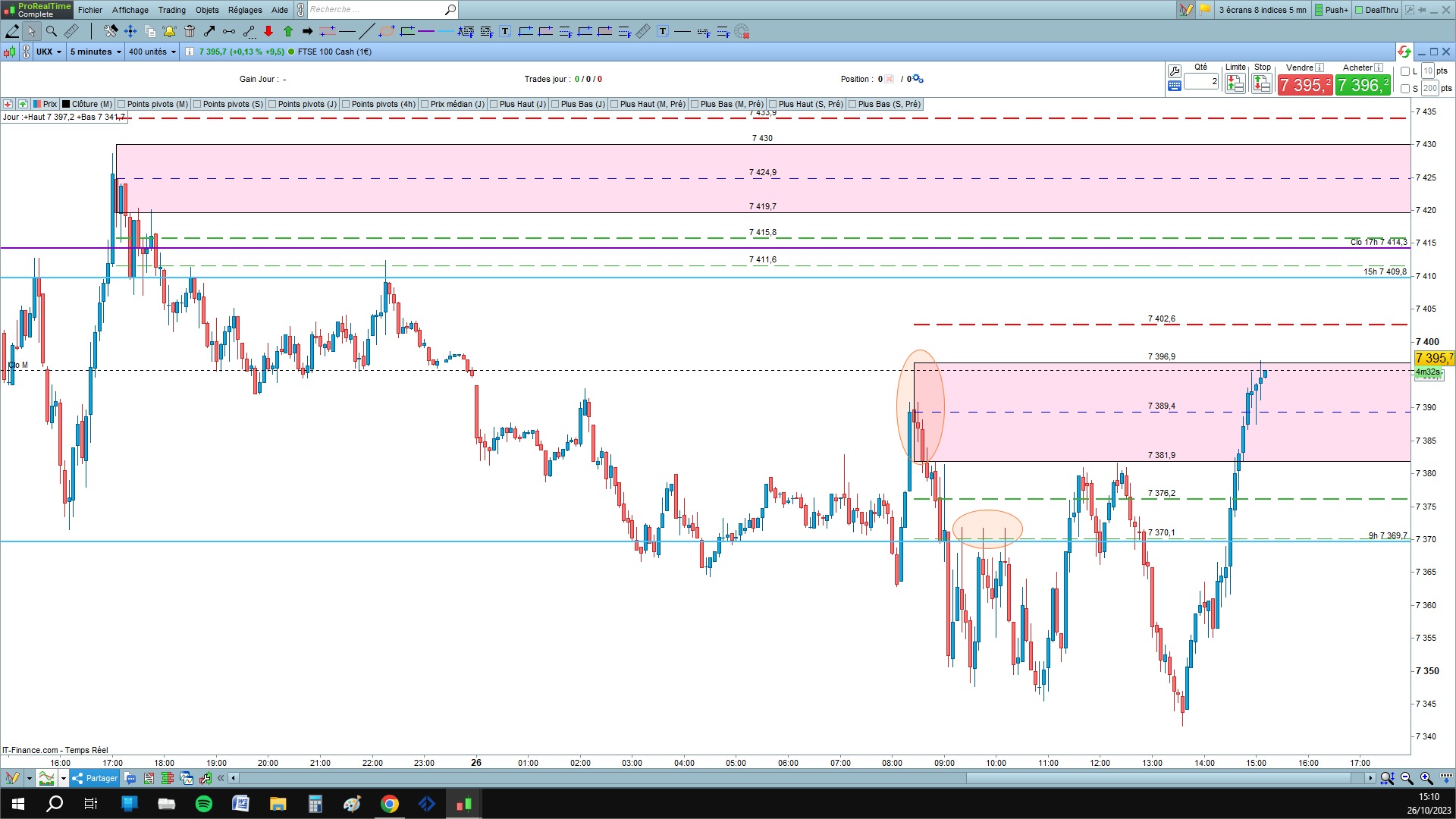Image resolution: width=1456 pixels, height=819 pixels.
Task: Click the alarm bell alert icon
Action: click(169, 31)
